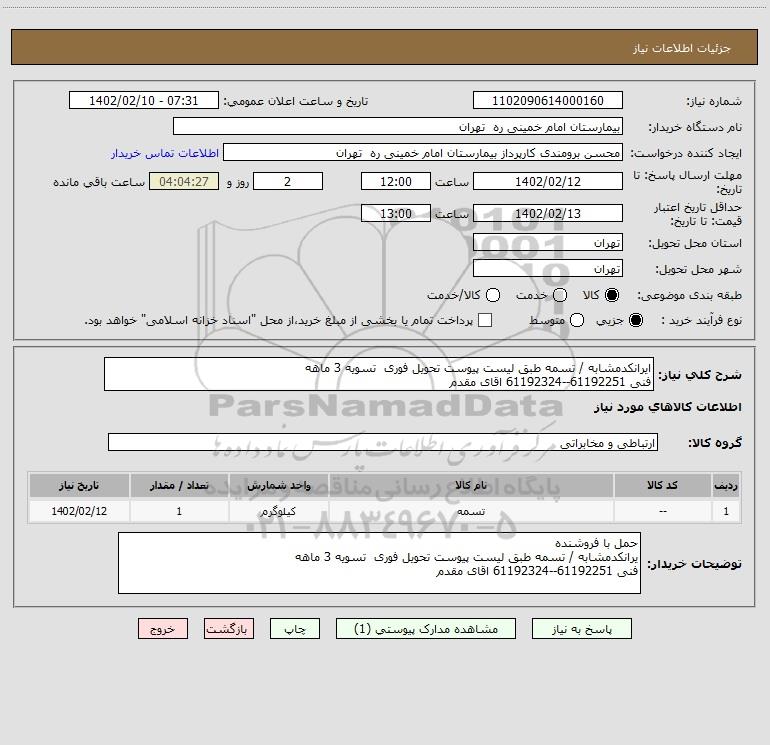
Task: Click the ردیف column header
Action: coord(726,485)
